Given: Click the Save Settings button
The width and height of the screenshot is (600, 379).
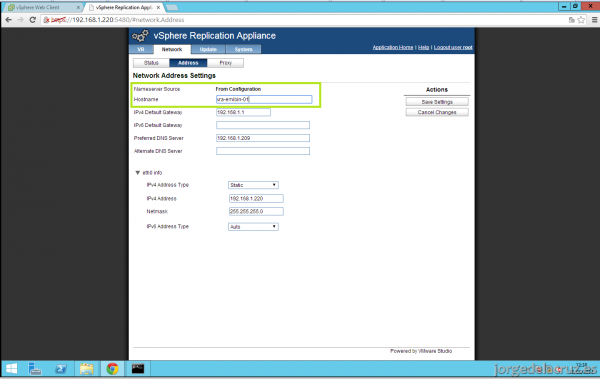Looking at the screenshot, I should (437, 102).
